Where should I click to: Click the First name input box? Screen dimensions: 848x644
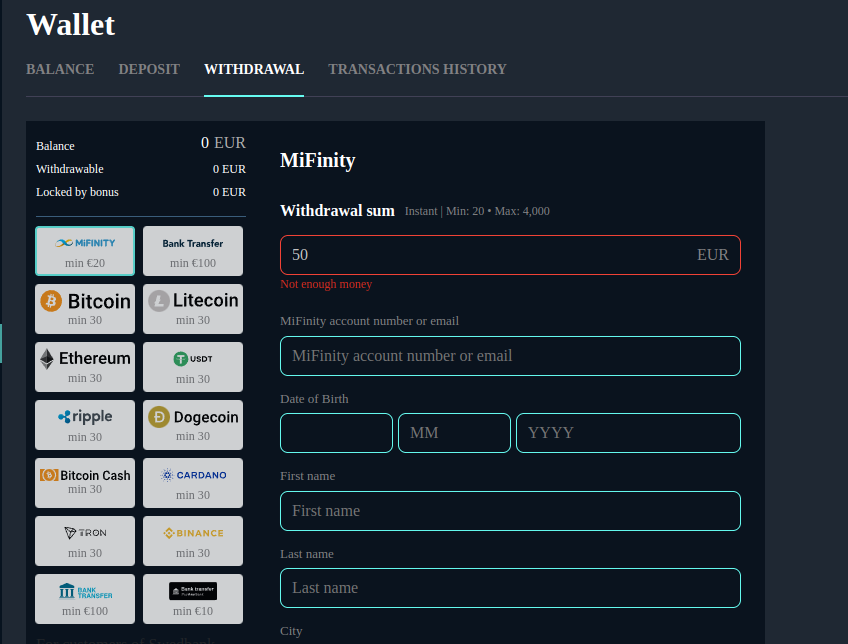510,511
